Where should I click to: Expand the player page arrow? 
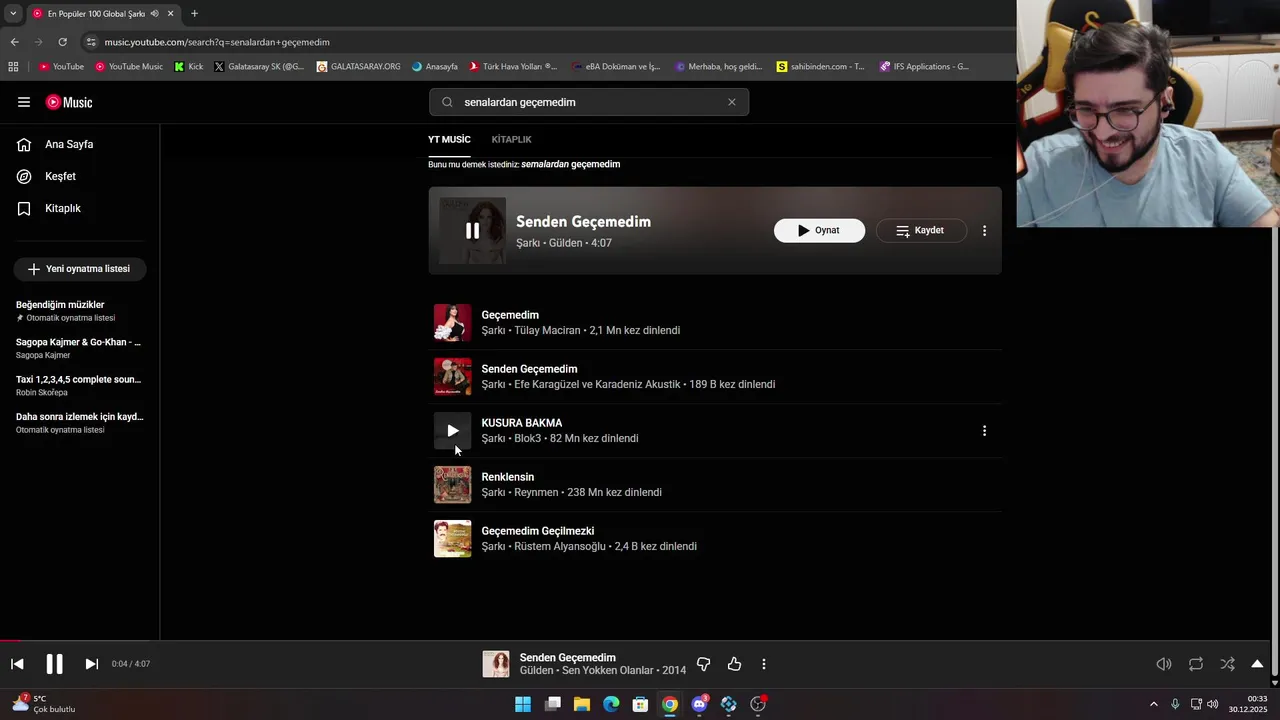pos(1257,664)
